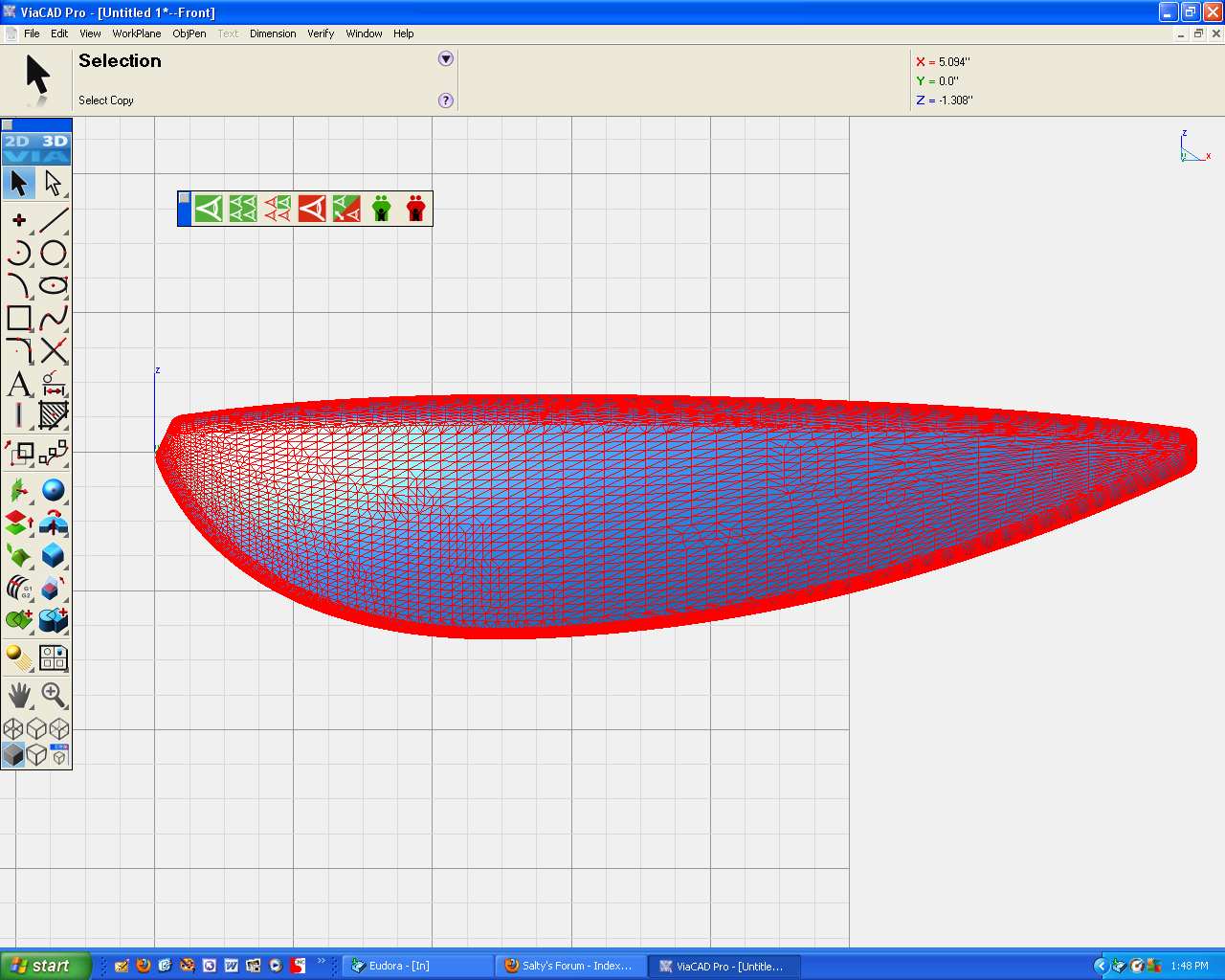Activate the Text tool
Image resolution: width=1225 pixels, height=980 pixels.
pos(19,384)
